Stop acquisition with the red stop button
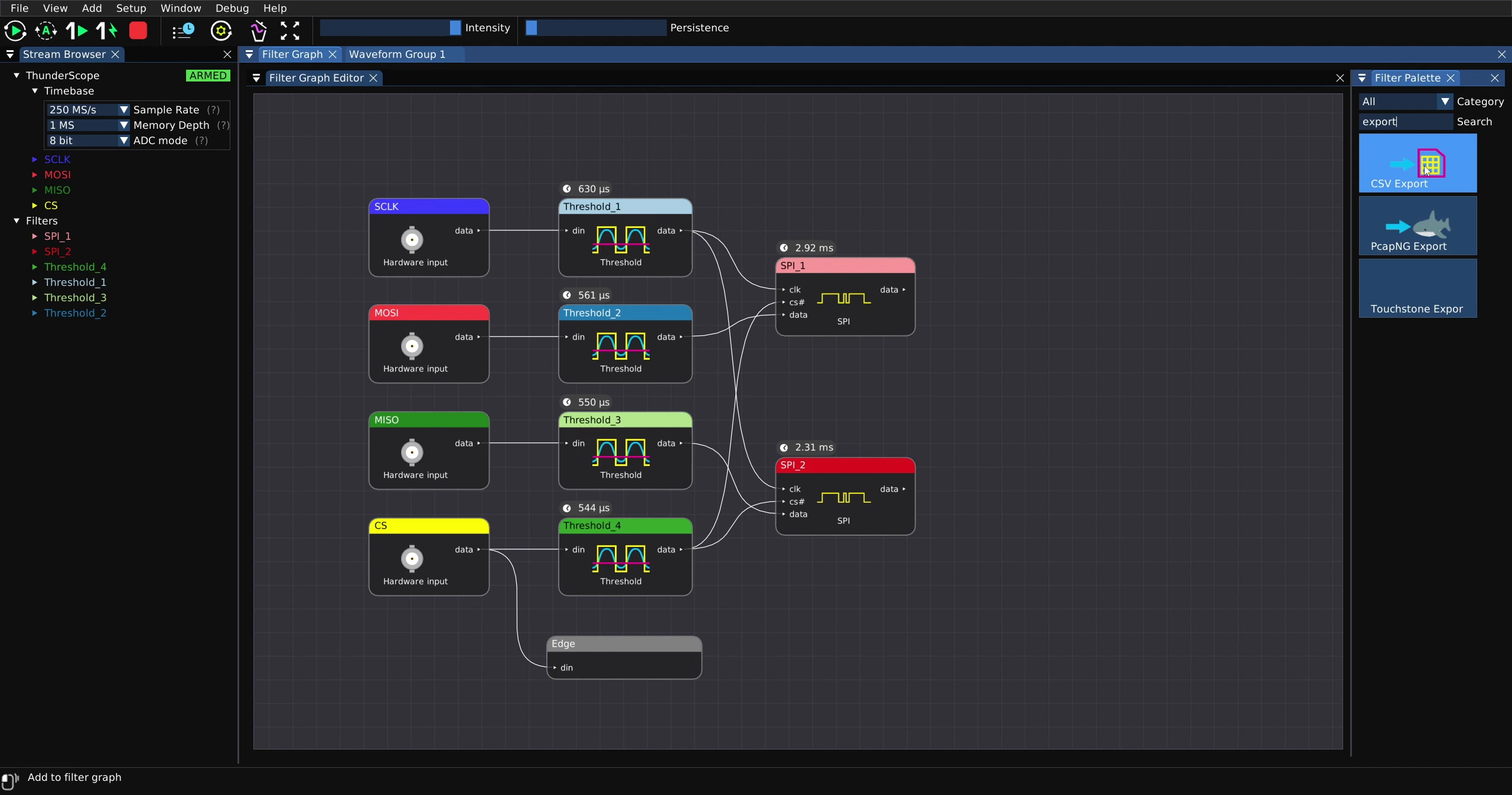The height and width of the screenshot is (795, 1512). point(138,31)
